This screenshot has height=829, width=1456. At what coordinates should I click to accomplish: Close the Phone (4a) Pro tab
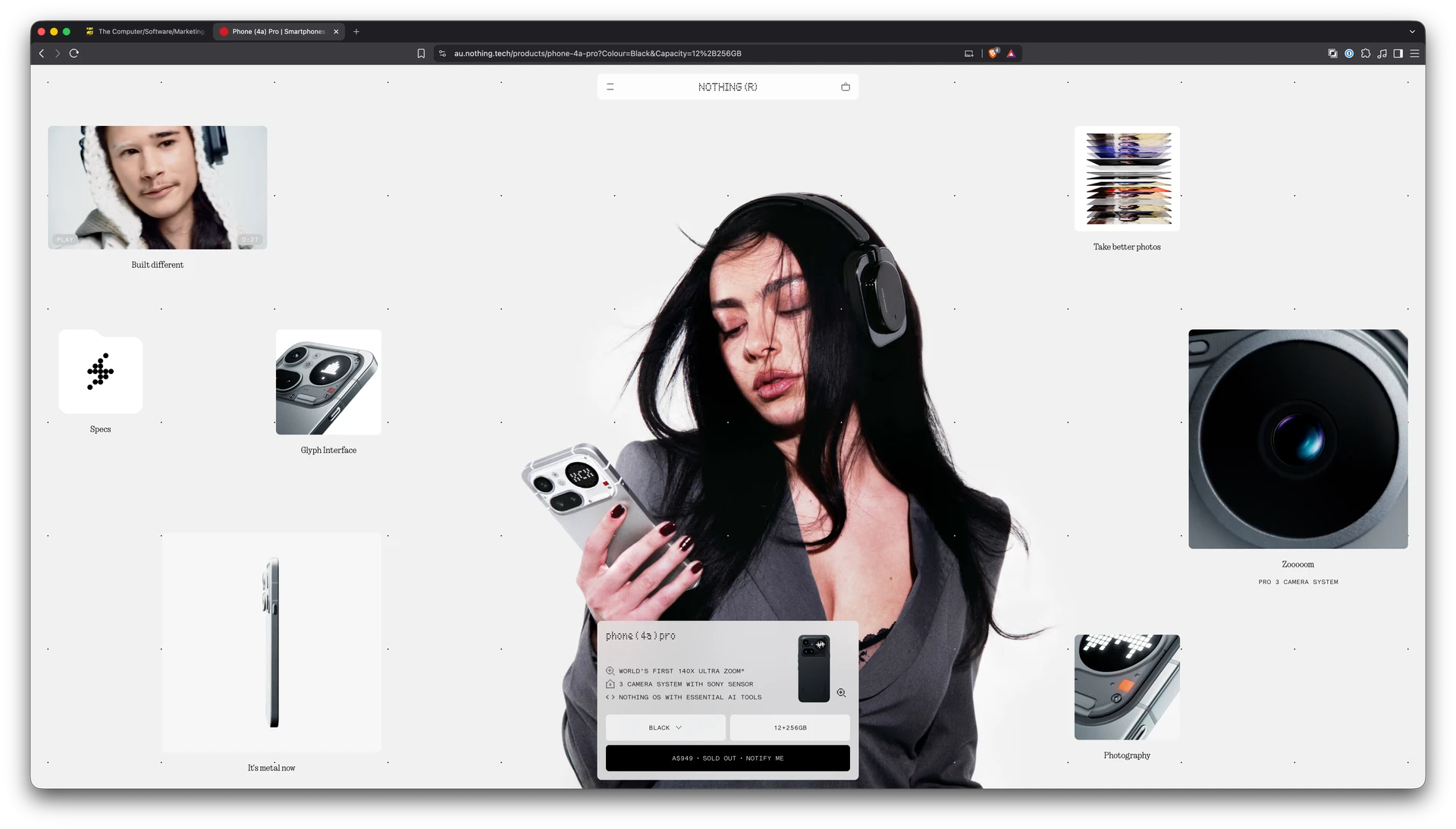[x=336, y=32]
